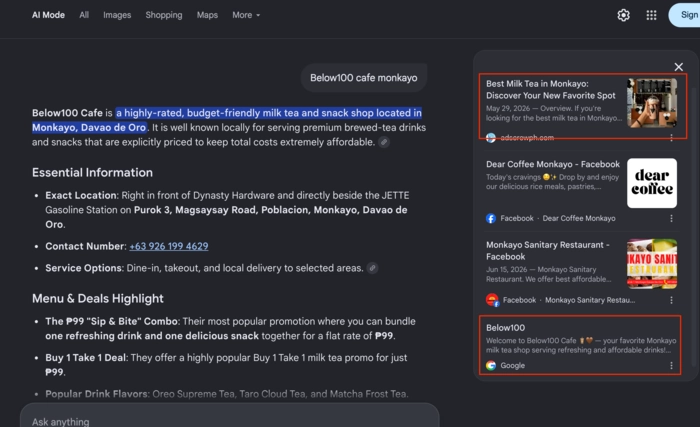Click link icon after first summary paragraph
This screenshot has height=427, width=700.
pos(383,142)
